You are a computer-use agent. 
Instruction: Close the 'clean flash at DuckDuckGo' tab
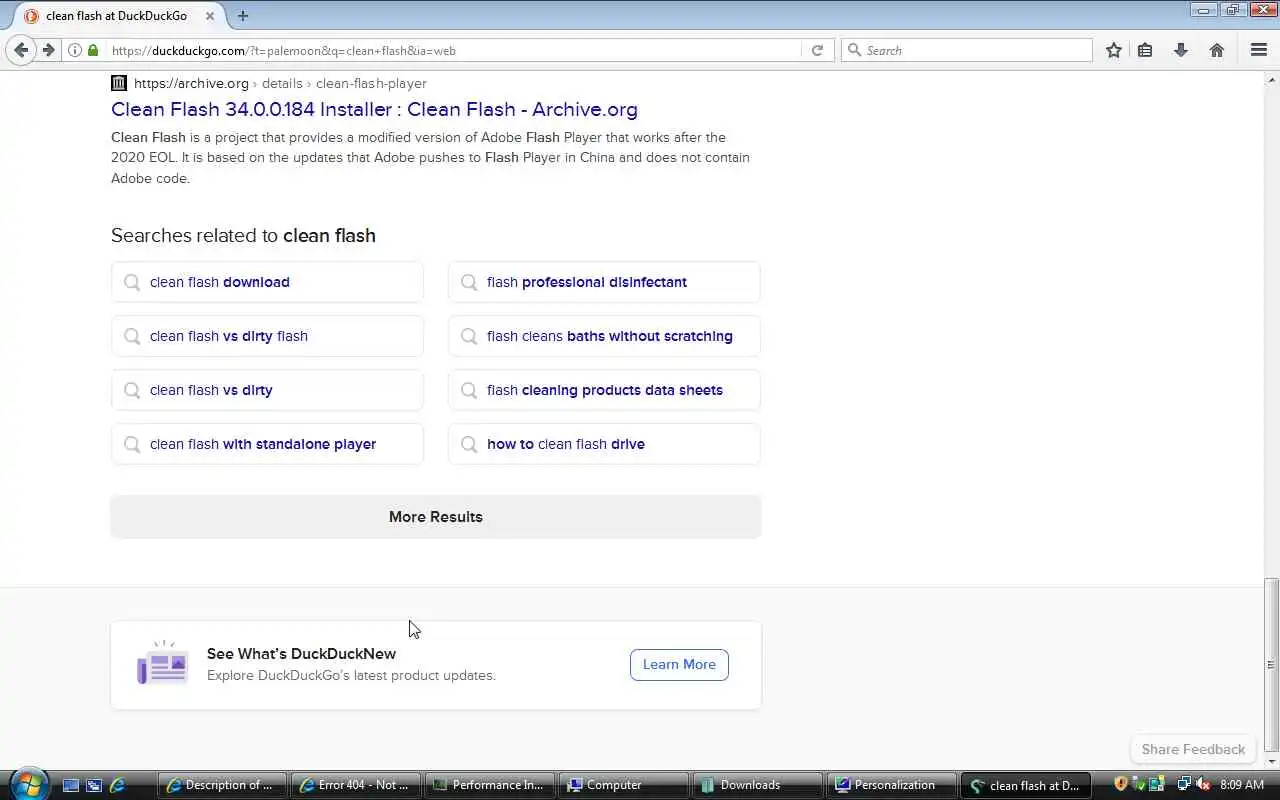click(x=210, y=16)
